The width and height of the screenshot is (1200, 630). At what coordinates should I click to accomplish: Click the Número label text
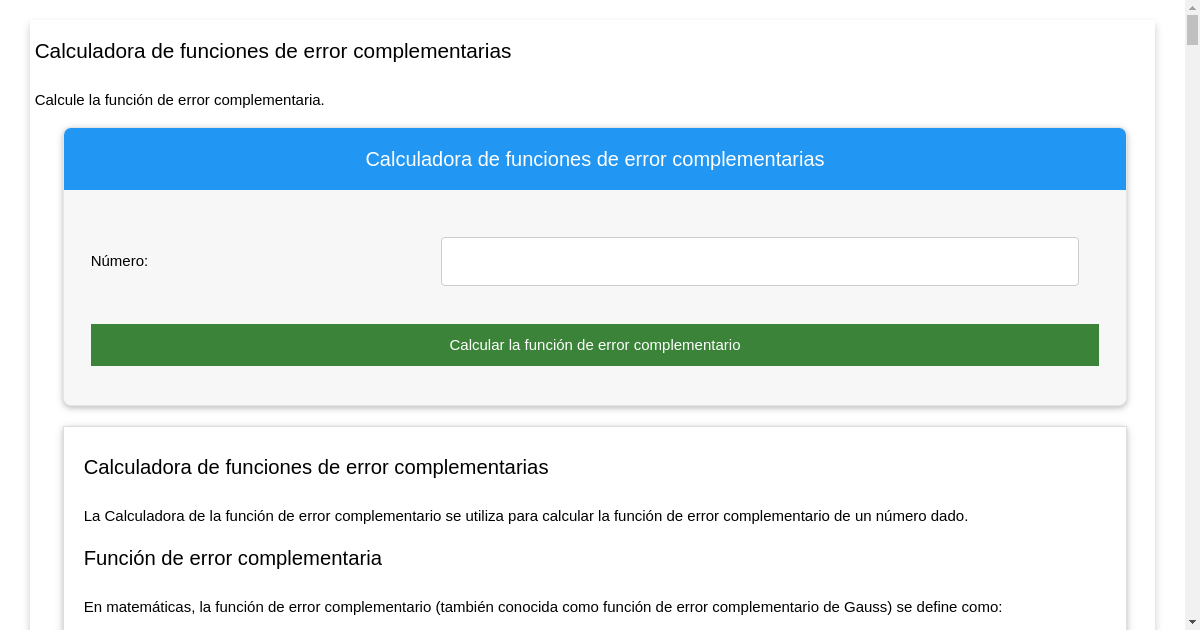tap(119, 261)
